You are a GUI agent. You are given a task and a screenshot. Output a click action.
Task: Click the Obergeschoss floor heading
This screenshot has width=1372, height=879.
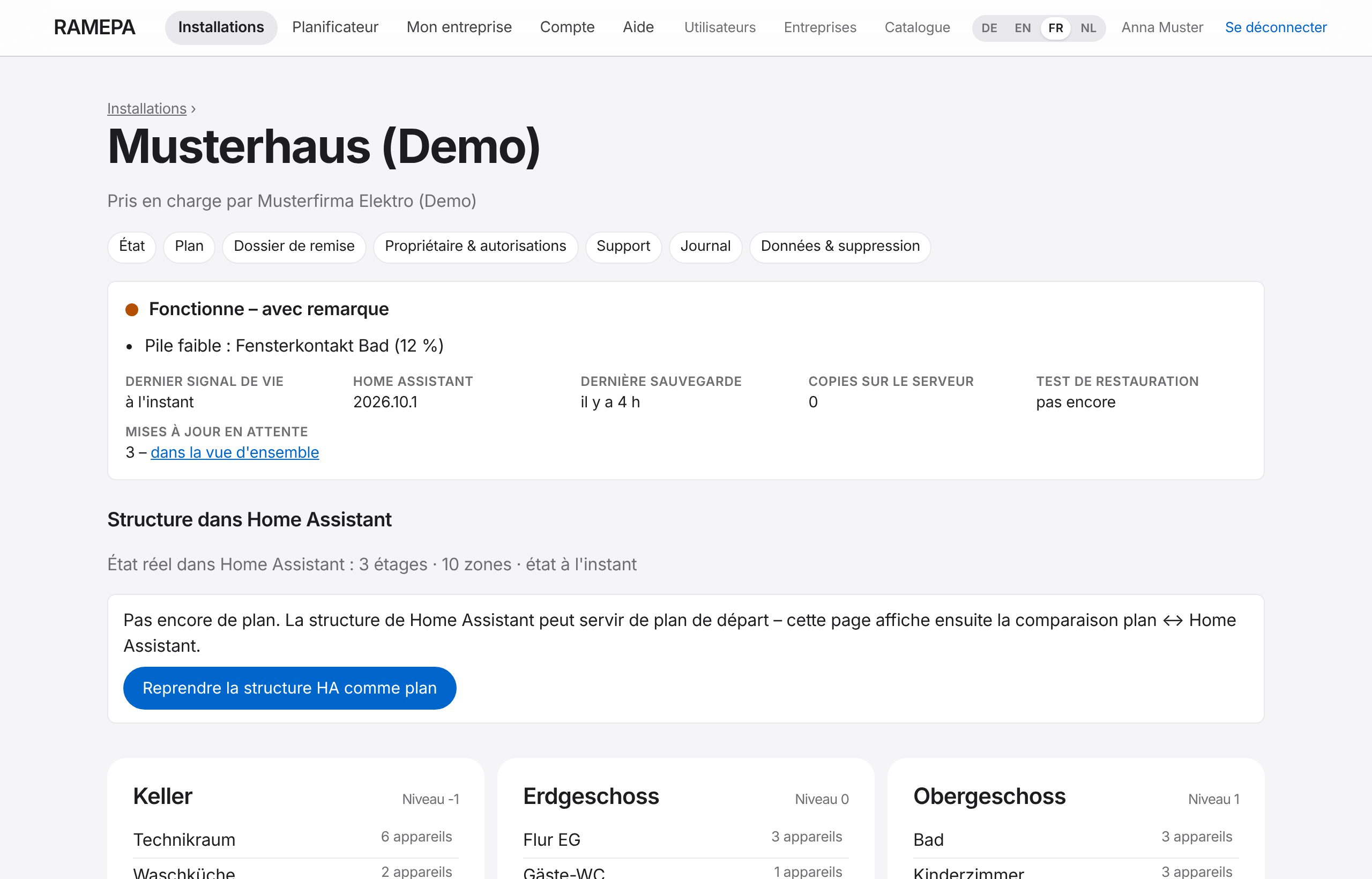[989, 796]
